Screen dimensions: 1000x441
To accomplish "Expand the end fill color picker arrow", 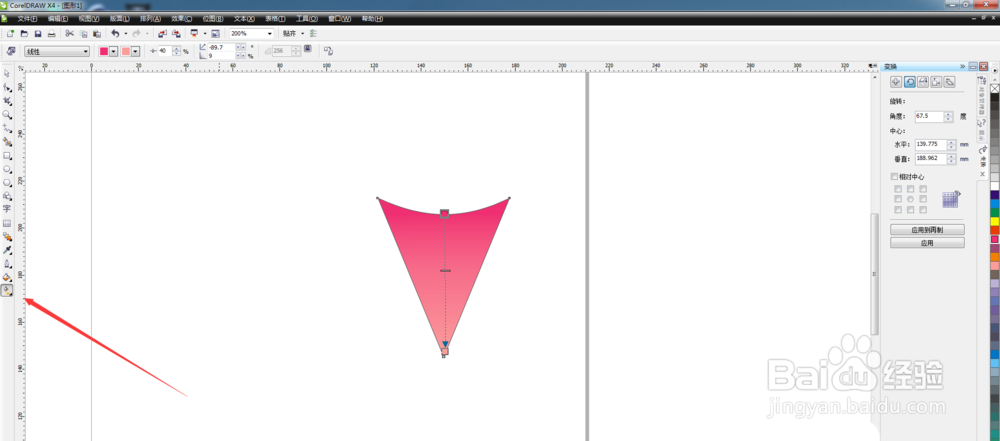I will click(135, 52).
